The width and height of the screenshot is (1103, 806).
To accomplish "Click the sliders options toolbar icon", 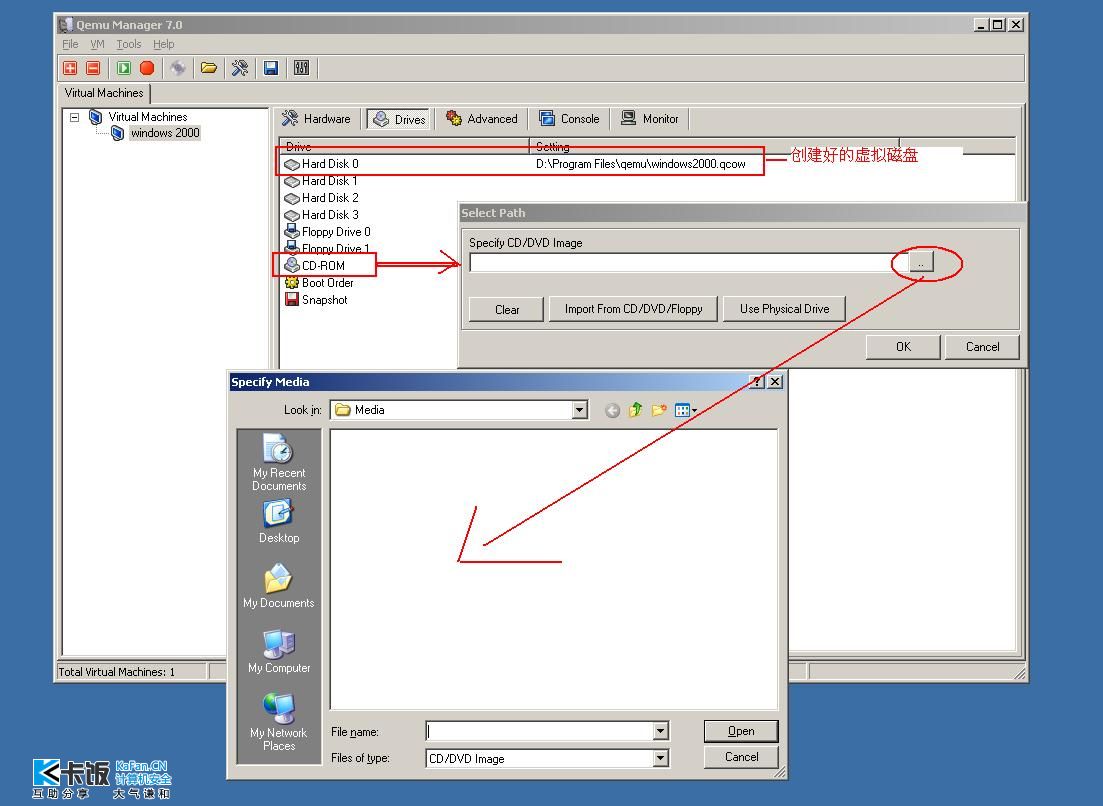I will coord(302,68).
